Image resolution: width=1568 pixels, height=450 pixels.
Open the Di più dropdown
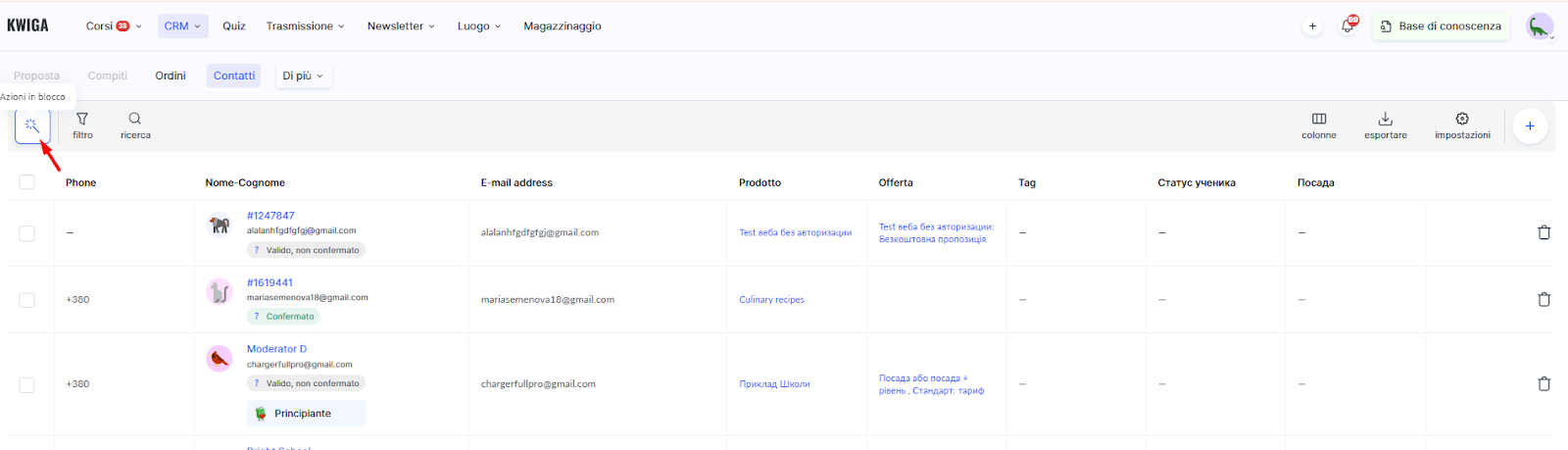(x=303, y=75)
